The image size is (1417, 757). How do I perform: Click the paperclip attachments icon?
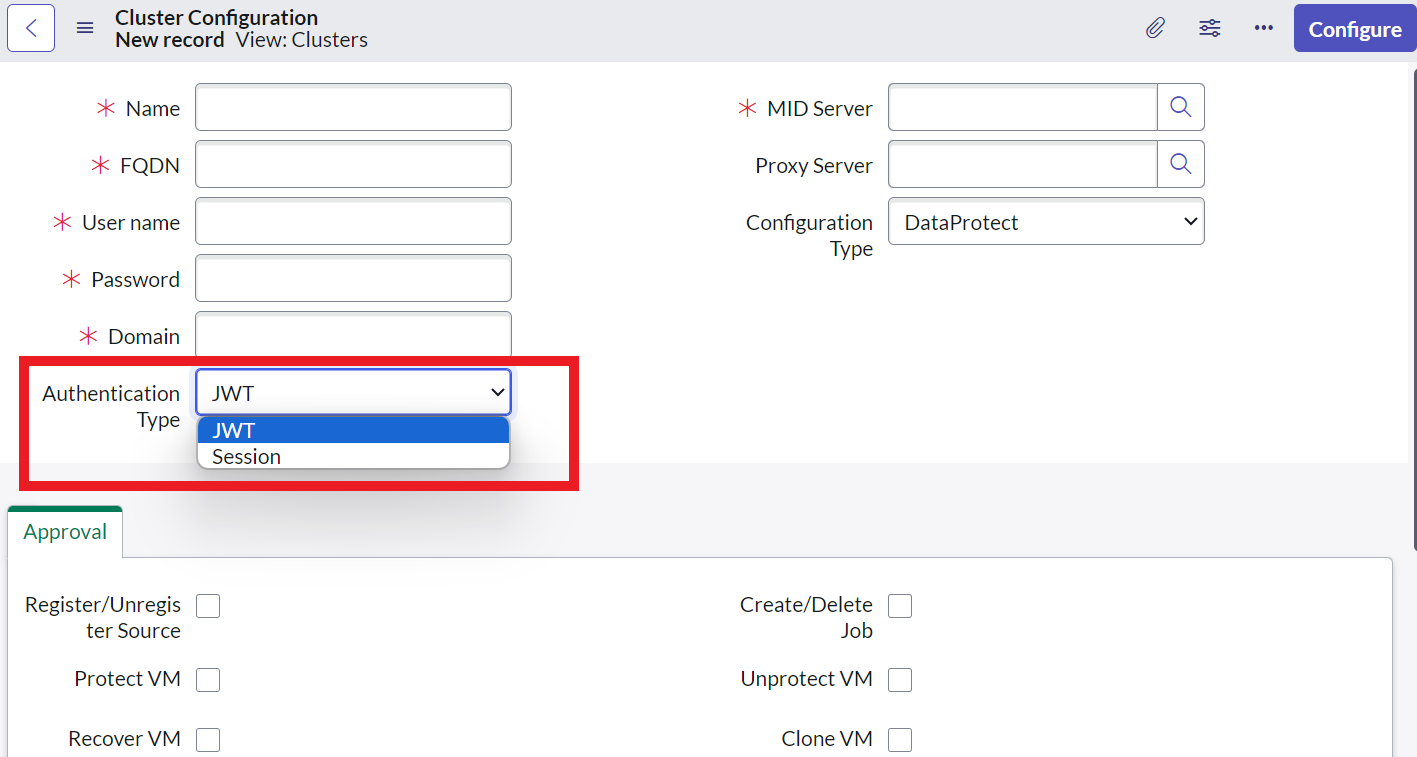click(x=1155, y=28)
